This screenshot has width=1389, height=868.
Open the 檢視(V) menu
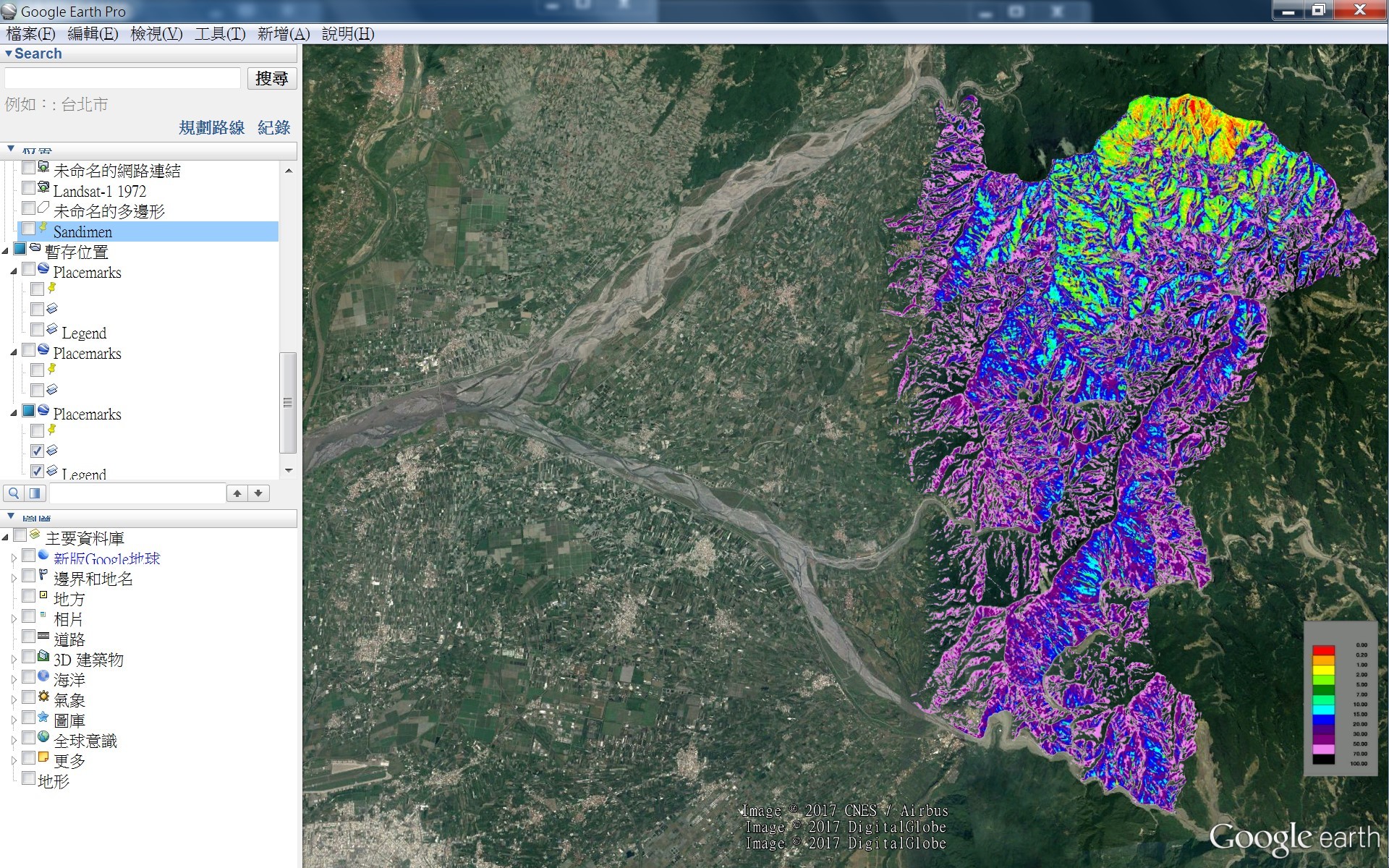click(x=156, y=34)
